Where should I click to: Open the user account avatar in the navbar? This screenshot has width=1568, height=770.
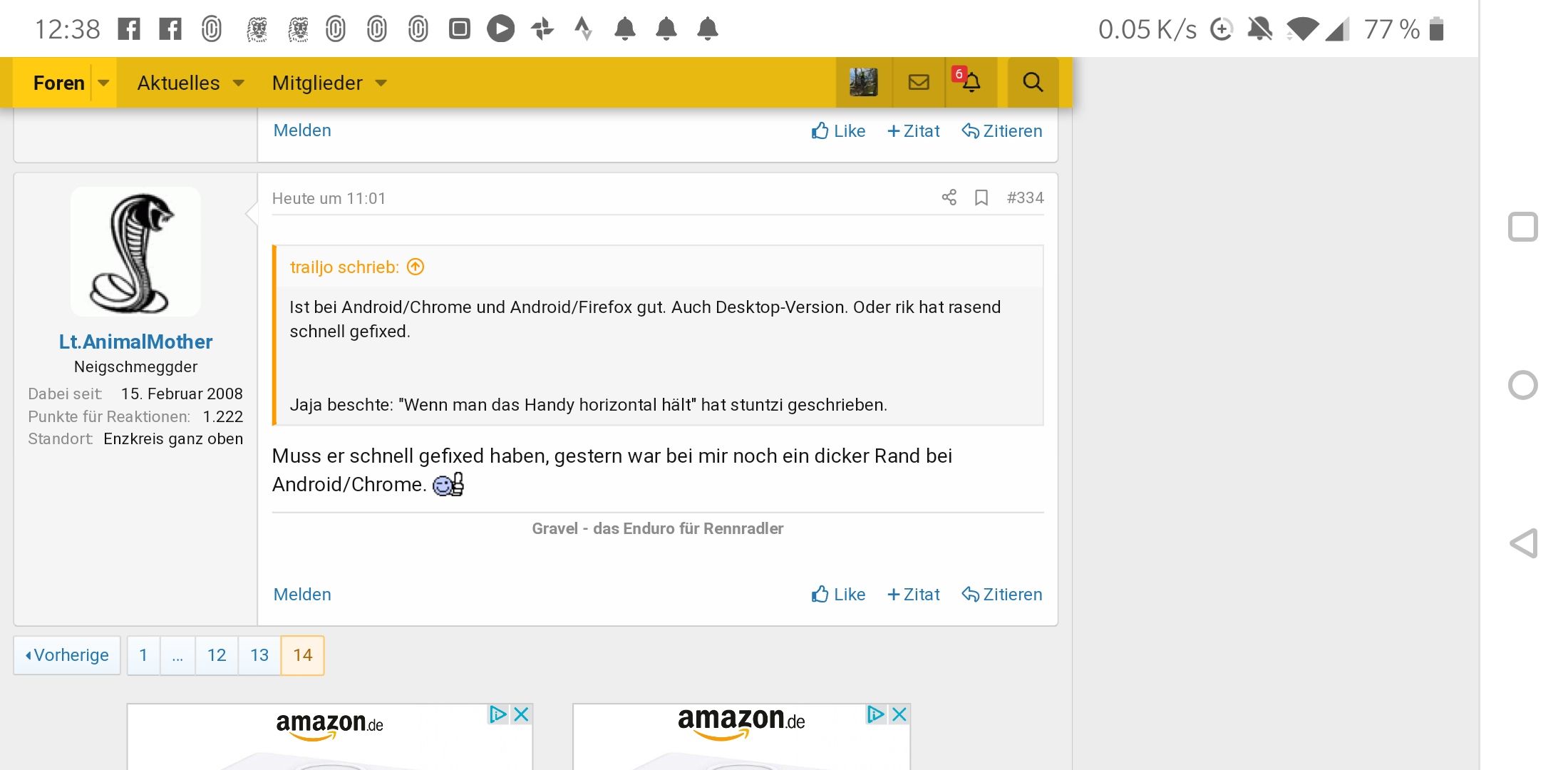[x=864, y=83]
